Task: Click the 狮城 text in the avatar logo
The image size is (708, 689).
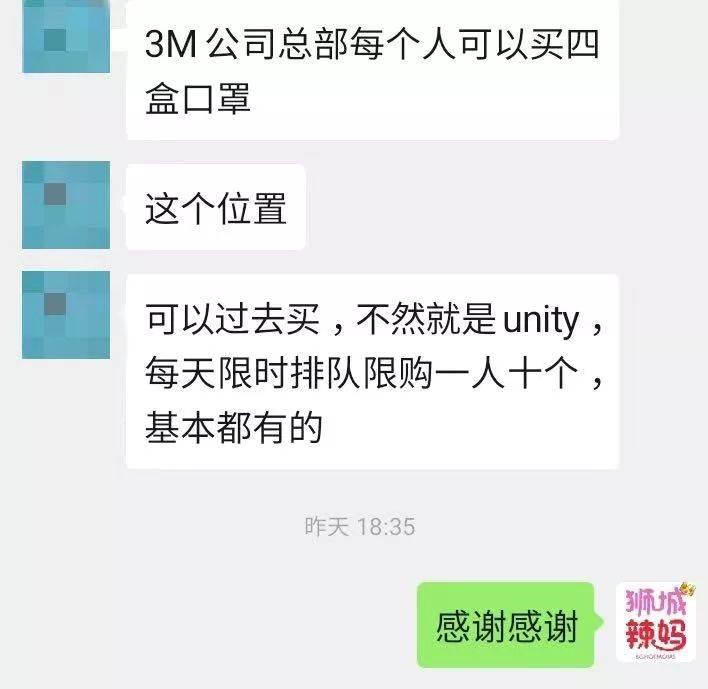Action: (x=655, y=601)
